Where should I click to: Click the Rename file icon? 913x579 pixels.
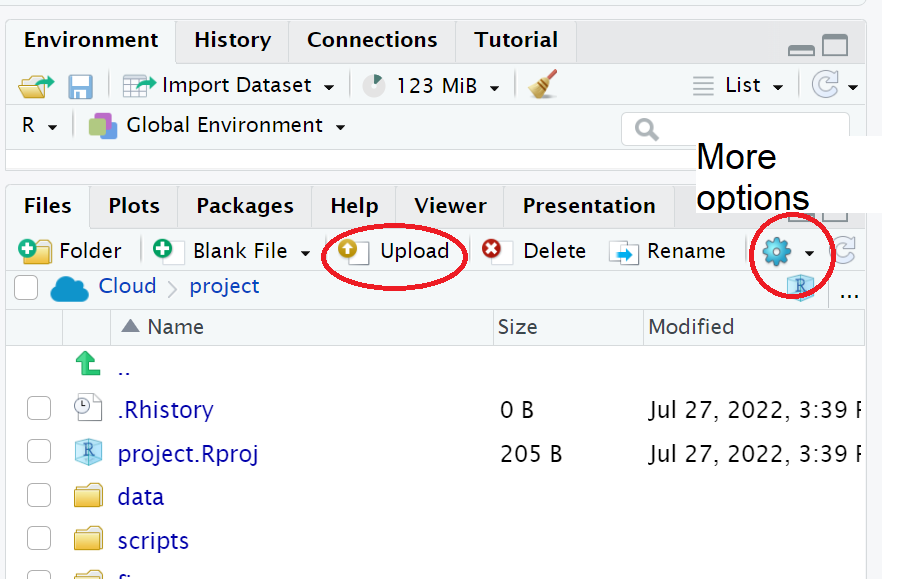pos(624,251)
